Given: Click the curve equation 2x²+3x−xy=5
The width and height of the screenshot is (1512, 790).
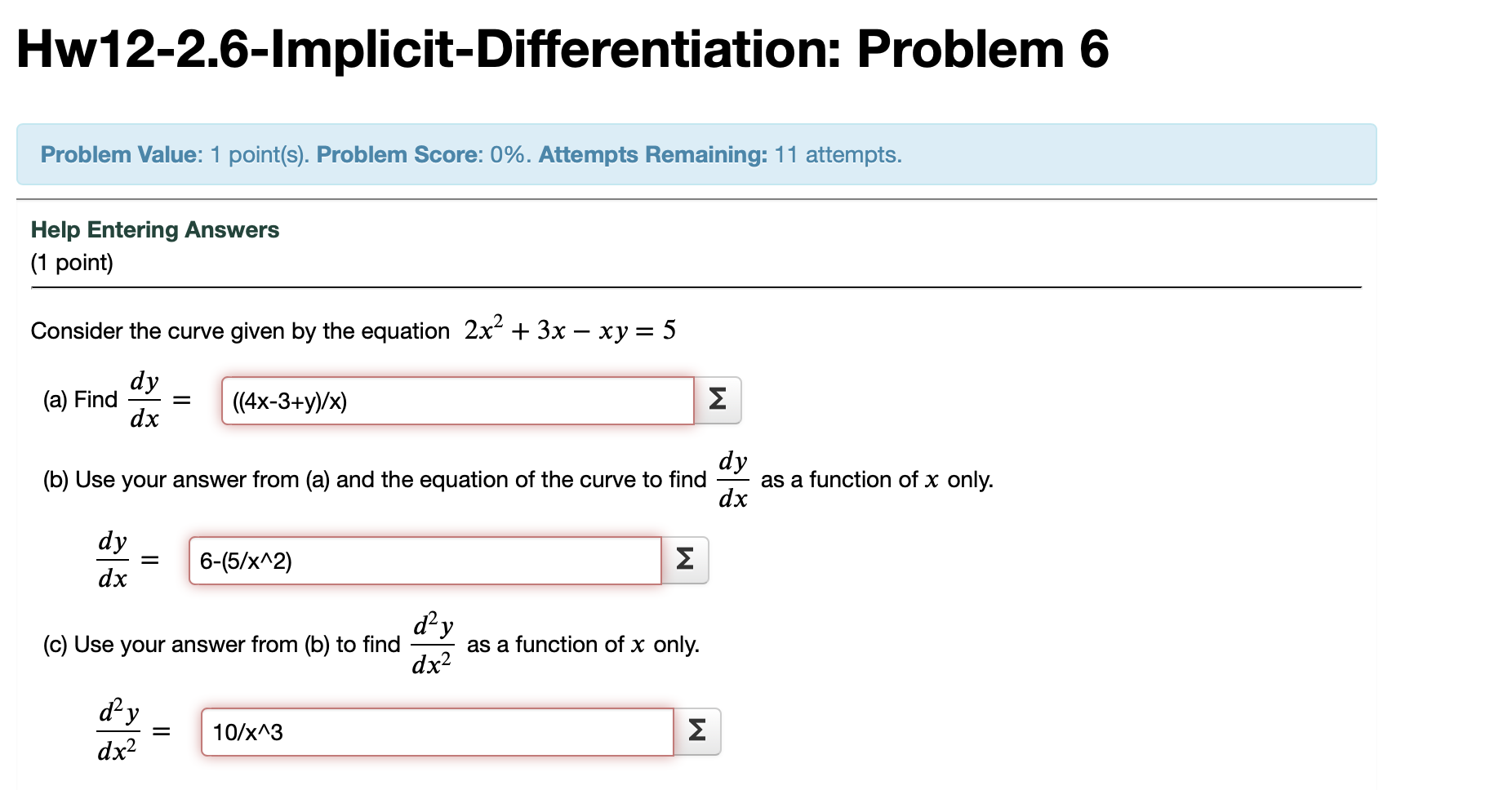Looking at the screenshot, I should [569, 329].
